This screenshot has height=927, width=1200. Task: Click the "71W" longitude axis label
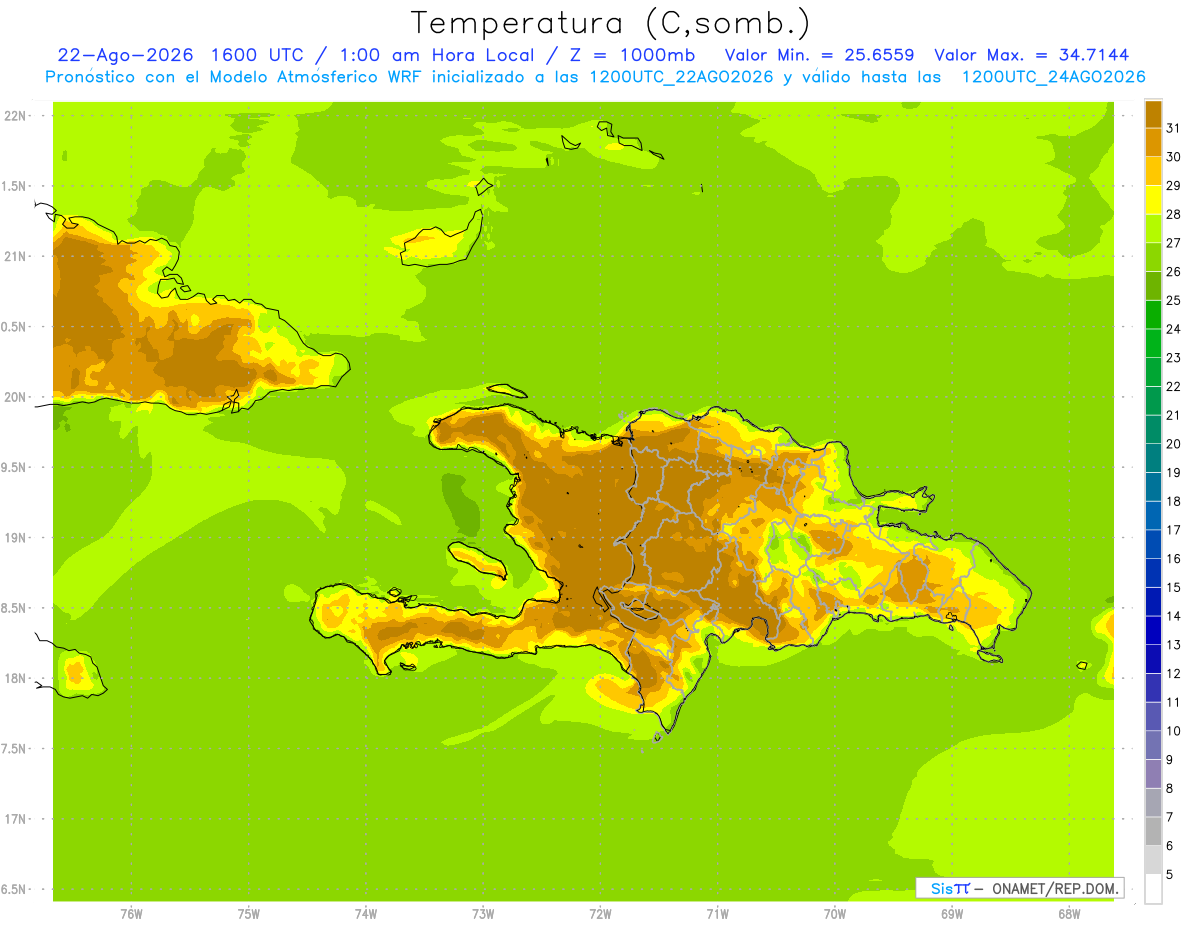coord(717,914)
